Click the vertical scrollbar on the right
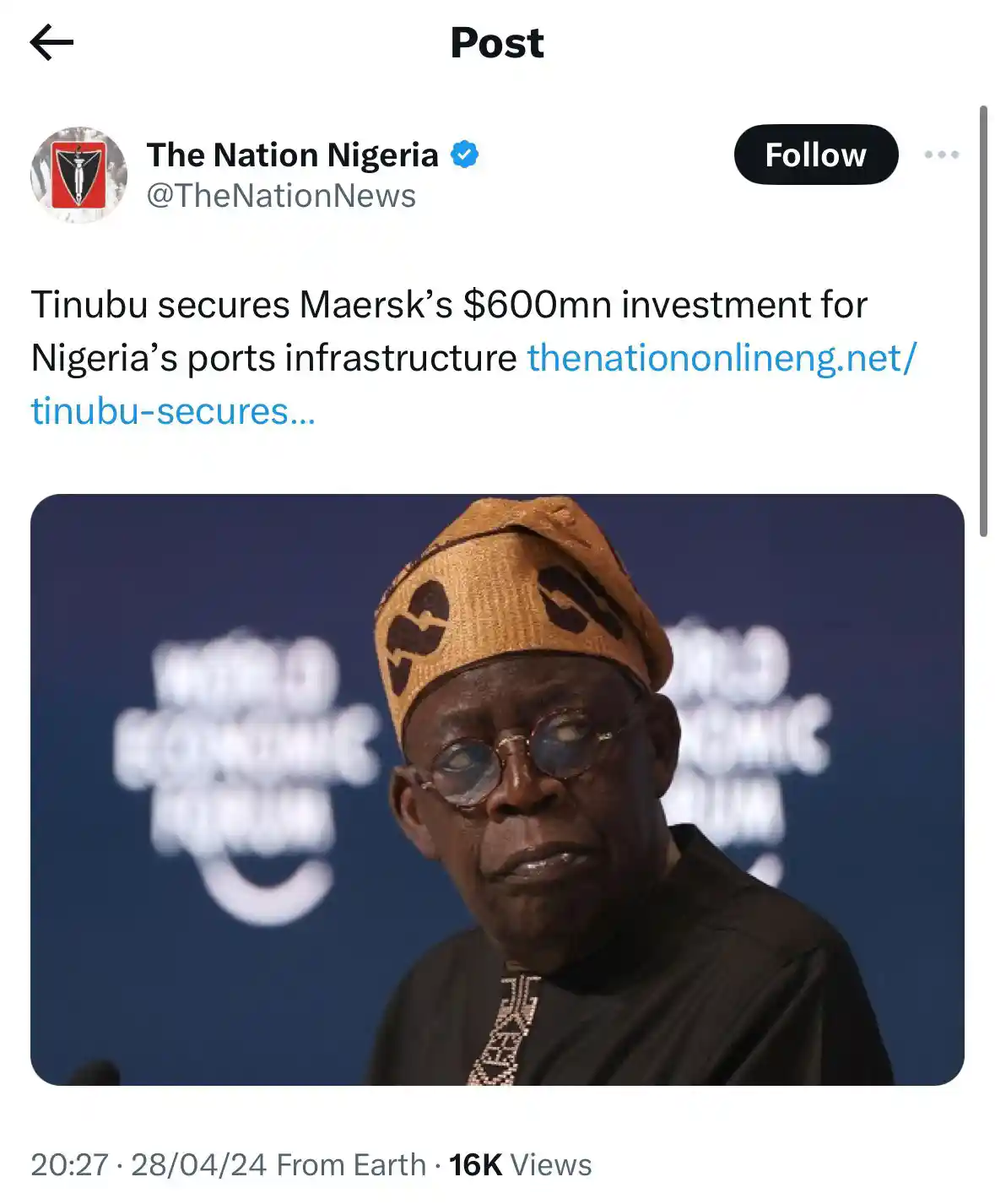995x1204 pixels. (983, 321)
